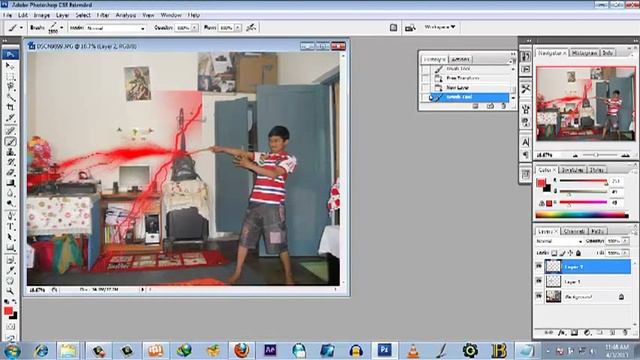This screenshot has width=640, height=360.
Task: Click the Layers panel trash icon
Action: [625, 333]
